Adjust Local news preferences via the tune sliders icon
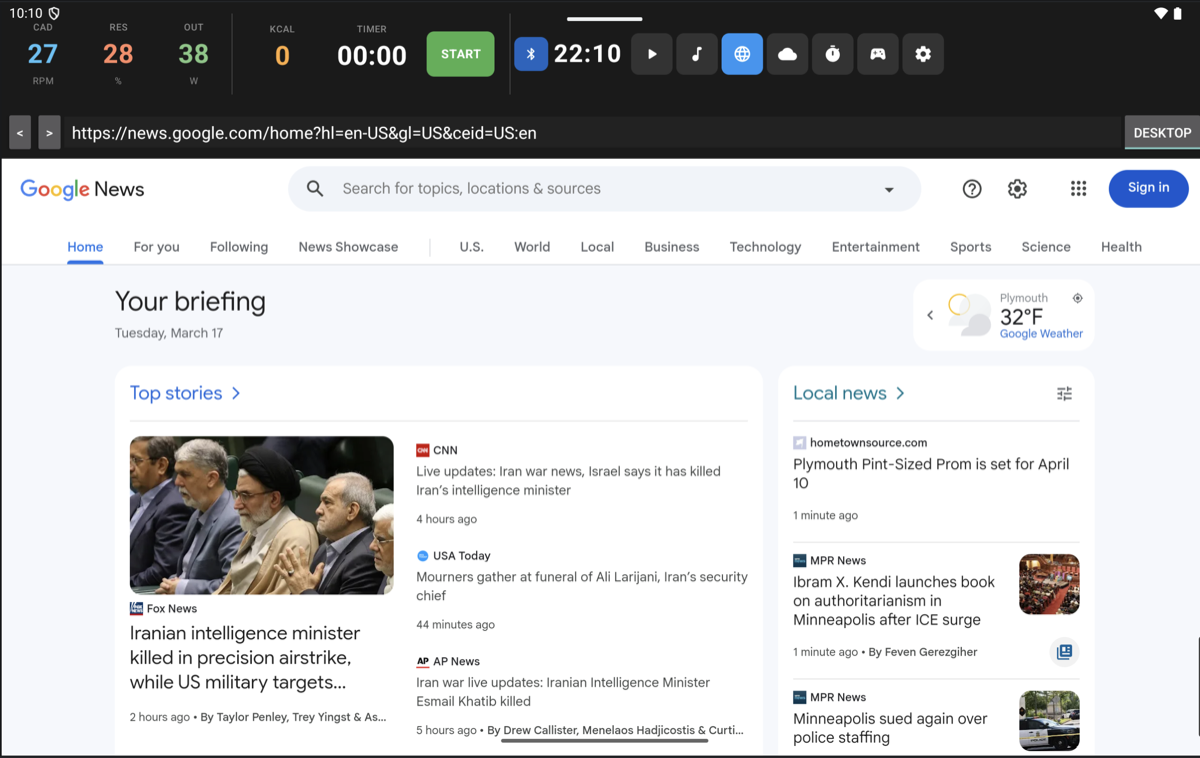This screenshot has height=758, width=1200. pyautogui.click(x=1064, y=393)
